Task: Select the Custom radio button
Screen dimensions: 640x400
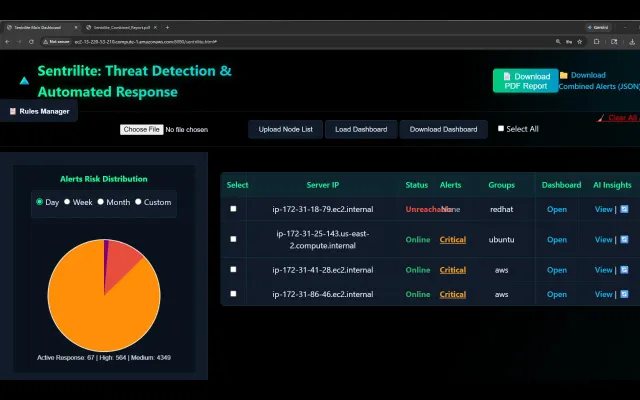Action: (138, 202)
